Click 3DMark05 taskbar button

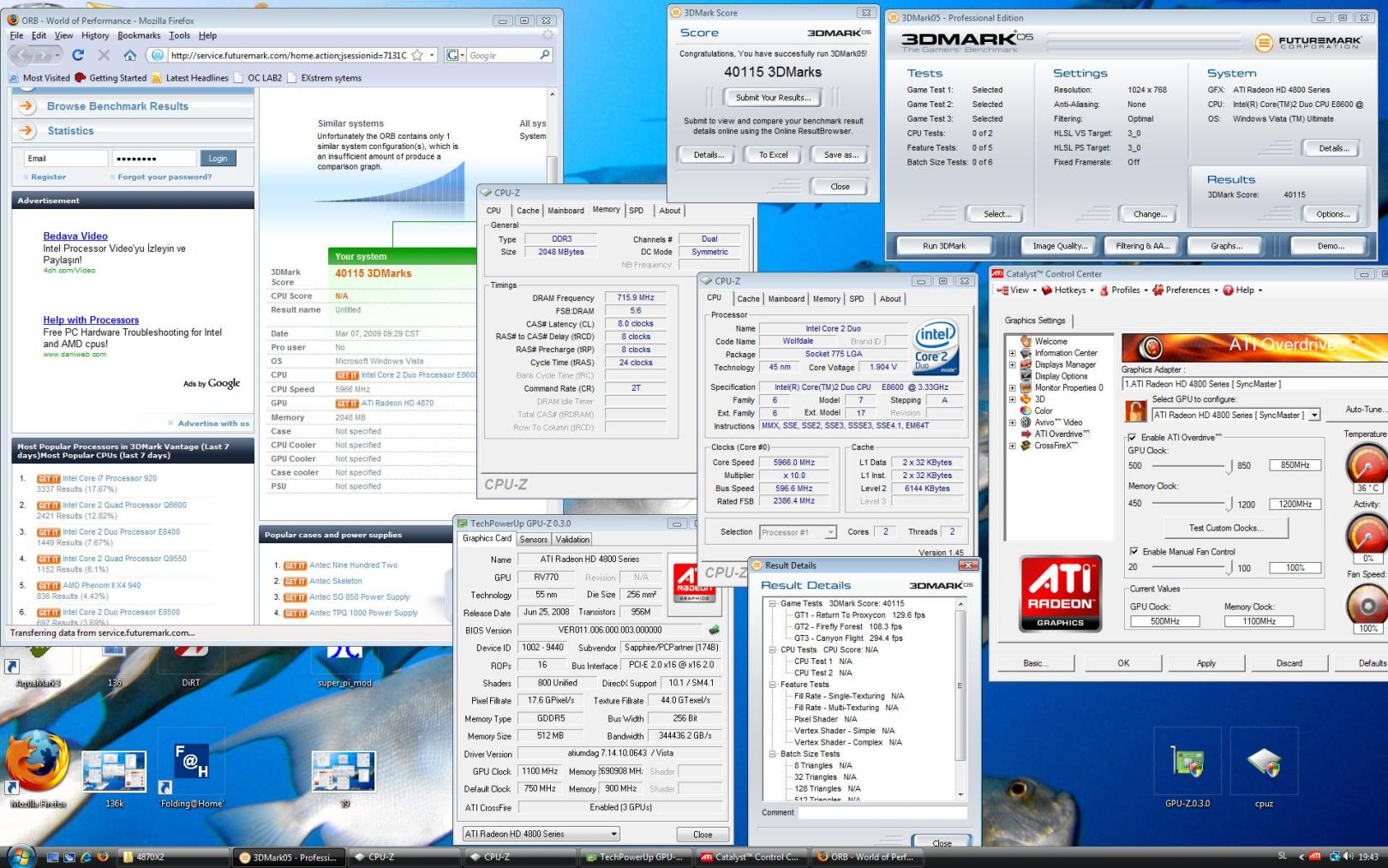tap(288, 857)
